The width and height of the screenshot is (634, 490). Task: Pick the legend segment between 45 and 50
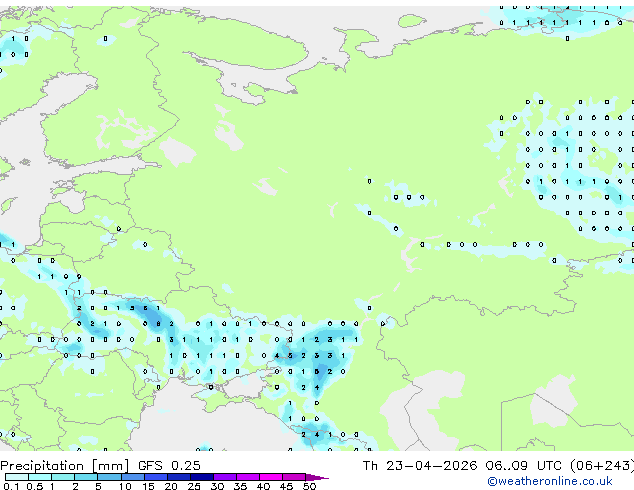pyautogui.click(x=294, y=477)
